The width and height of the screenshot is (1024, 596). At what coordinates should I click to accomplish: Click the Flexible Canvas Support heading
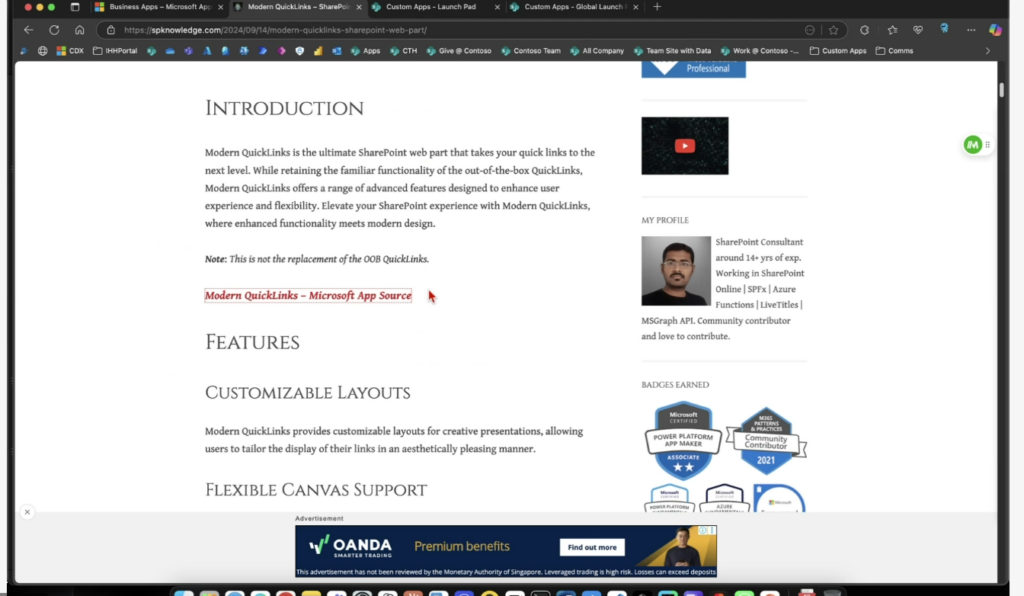coord(316,490)
